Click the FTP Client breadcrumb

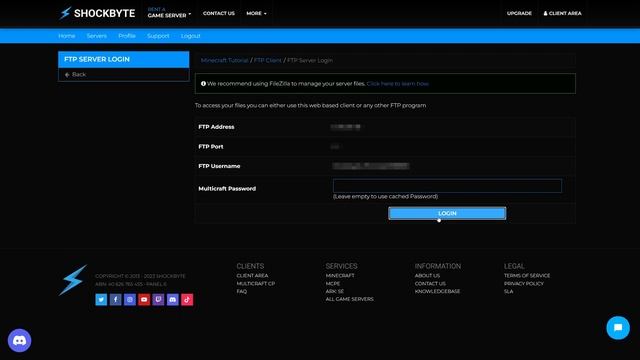click(x=268, y=60)
